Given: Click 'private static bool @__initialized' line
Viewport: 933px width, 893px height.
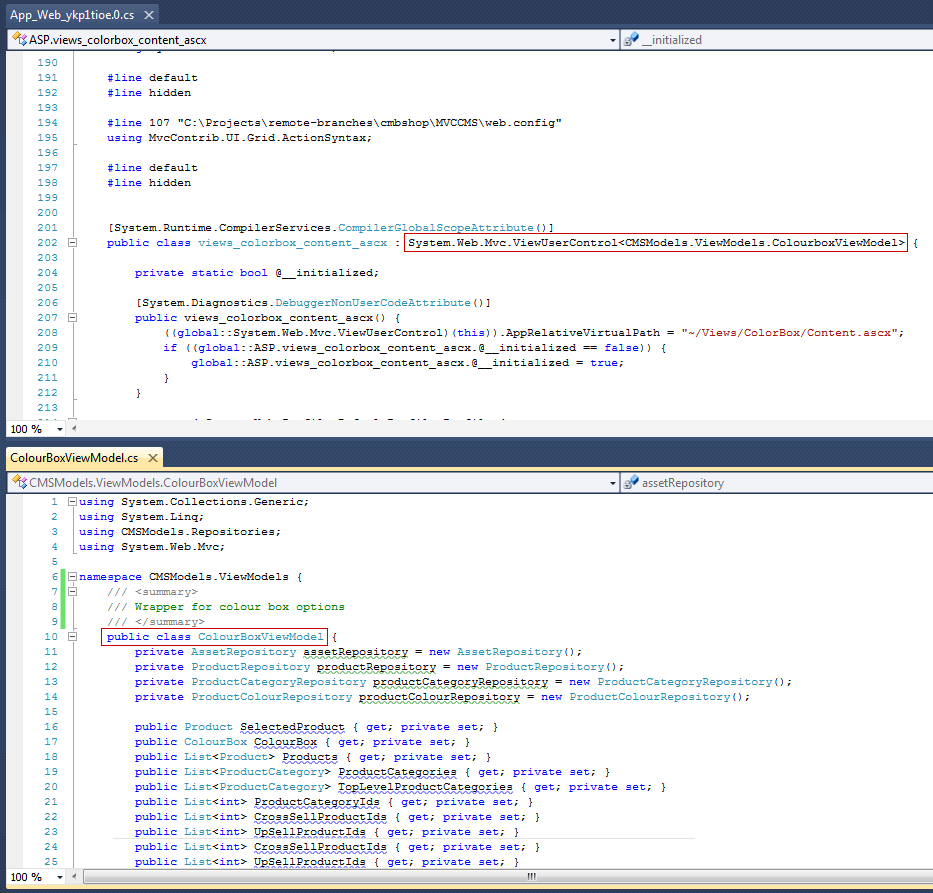Looking at the screenshot, I should tap(256, 272).
